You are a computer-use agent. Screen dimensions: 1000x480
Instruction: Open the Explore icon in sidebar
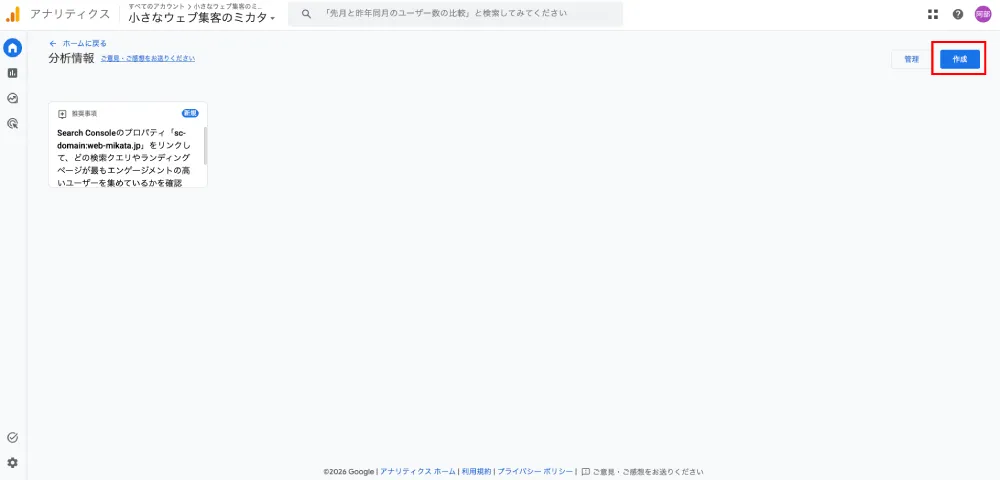pyautogui.click(x=13, y=98)
